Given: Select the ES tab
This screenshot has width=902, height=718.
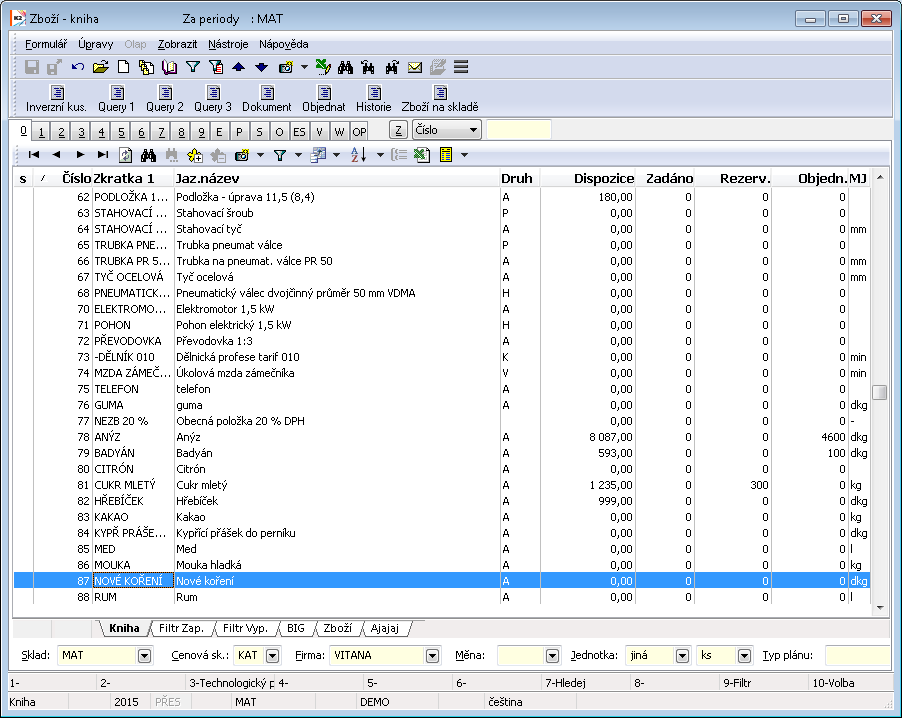Looking at the screenshot, I should click(299, 132).
